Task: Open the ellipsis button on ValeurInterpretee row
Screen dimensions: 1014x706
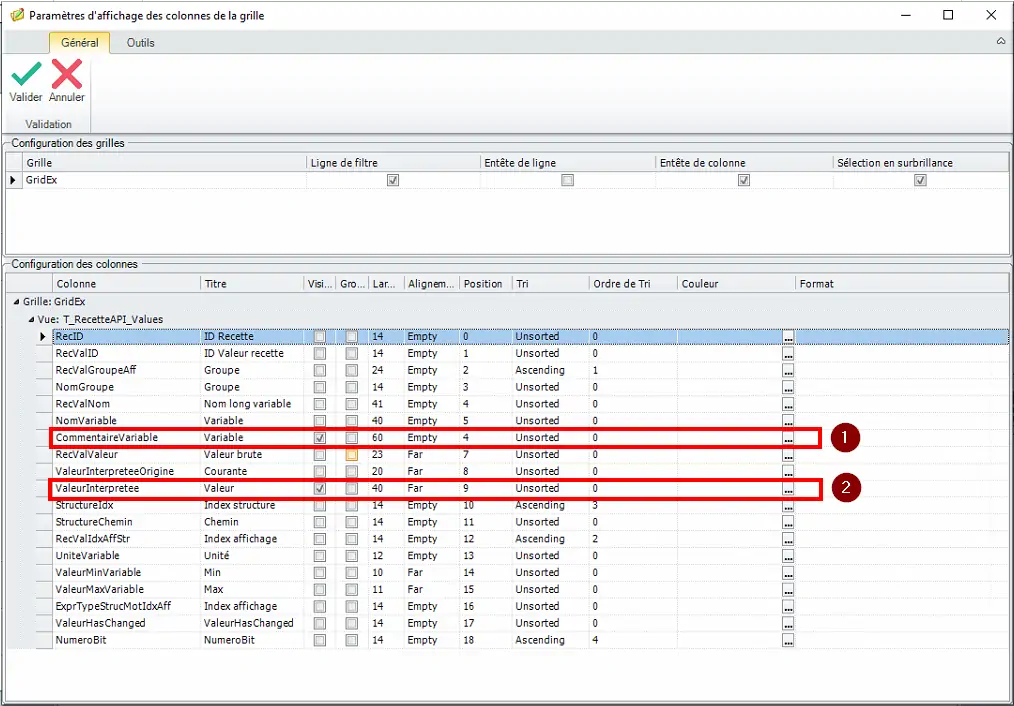Action: tap(788, 489)
